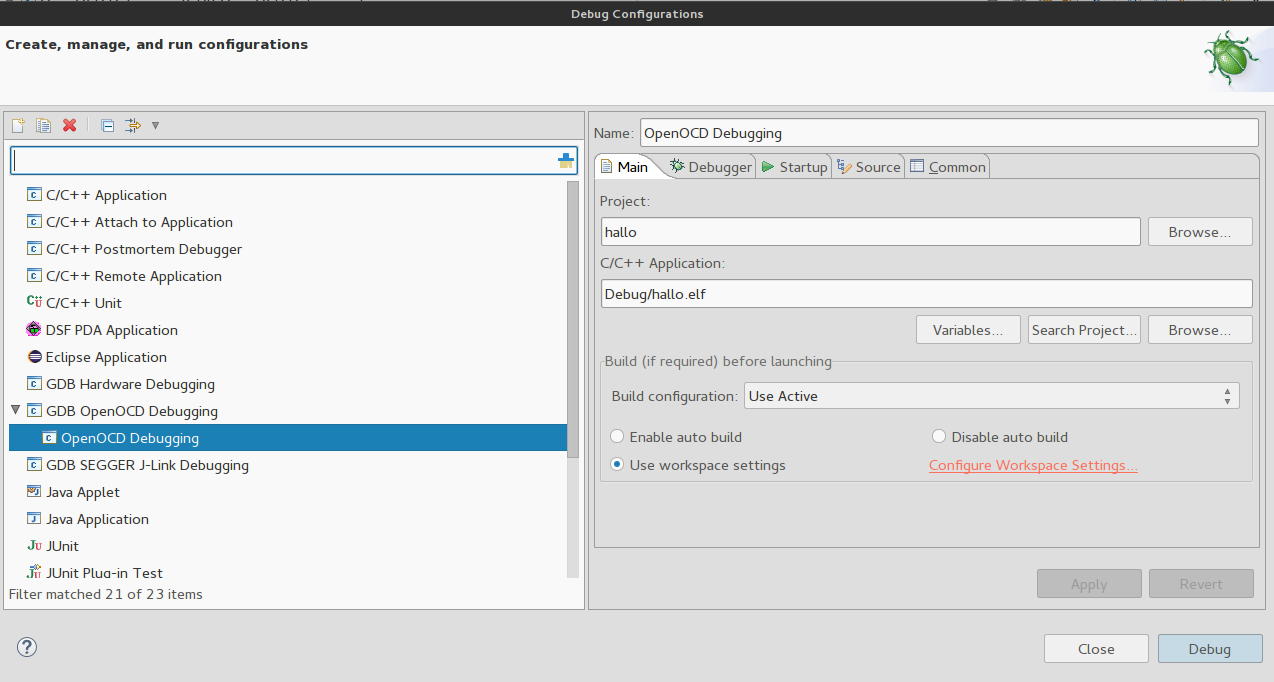Select Use workspace settings radio button

pyautogui.click(x=617, y=465)
